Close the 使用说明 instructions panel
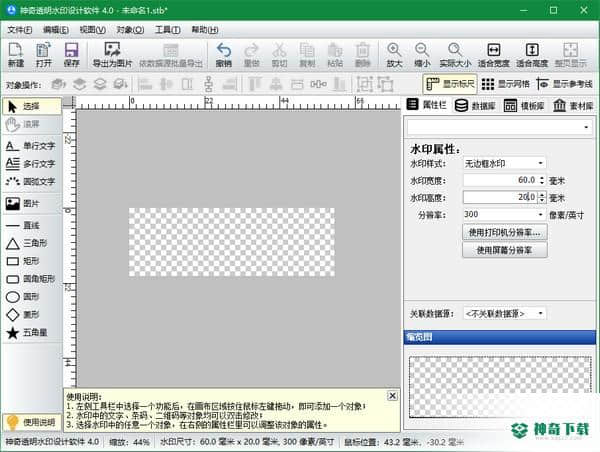This screenshot has height=452, width=600. (392, 396)
